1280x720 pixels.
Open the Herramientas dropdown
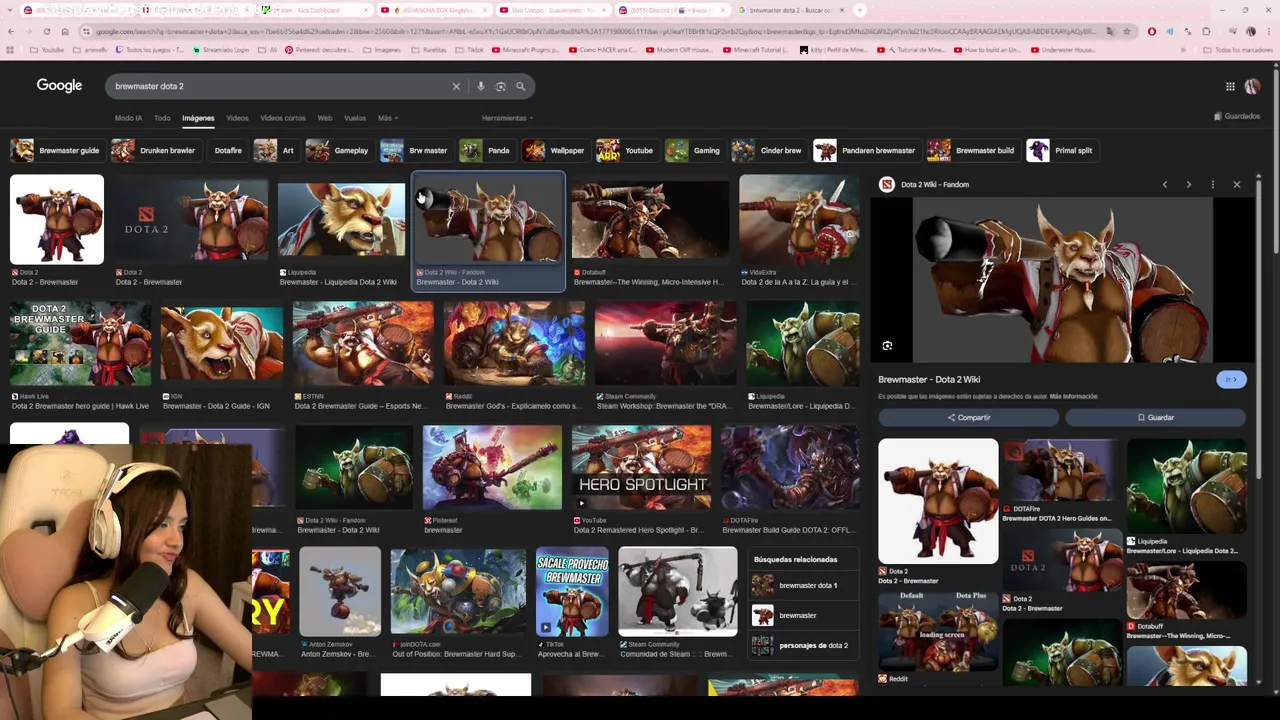click(507, 118)
